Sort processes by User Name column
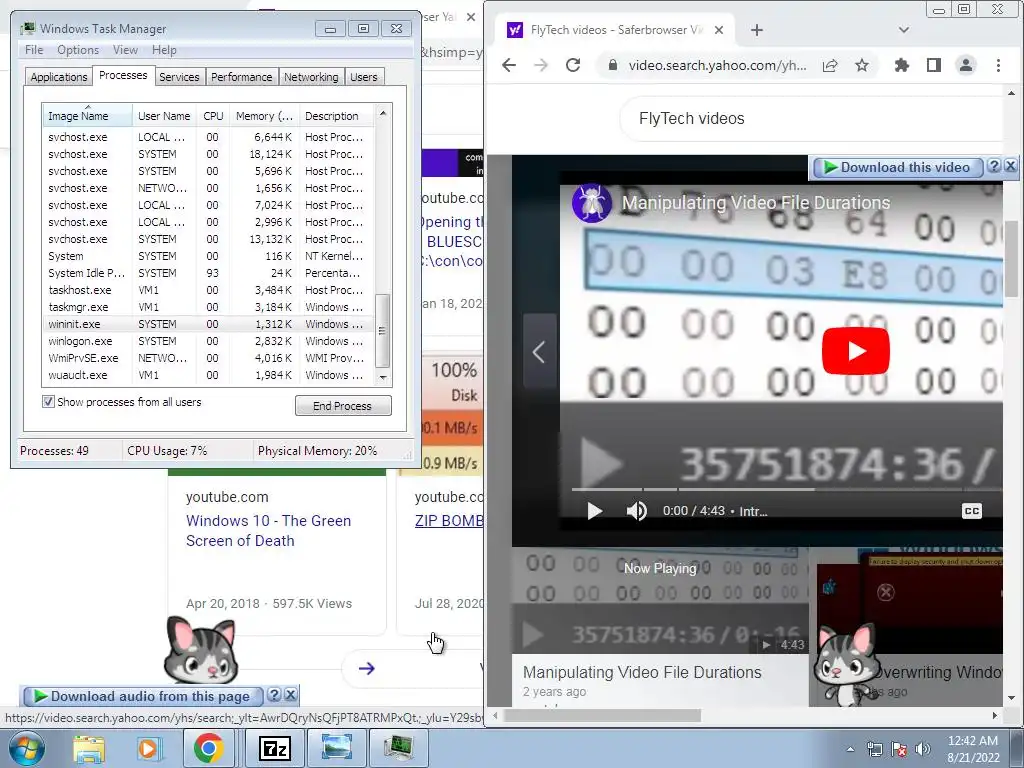Viewport: 1024px width, 768px height. [x=164, y=116]
